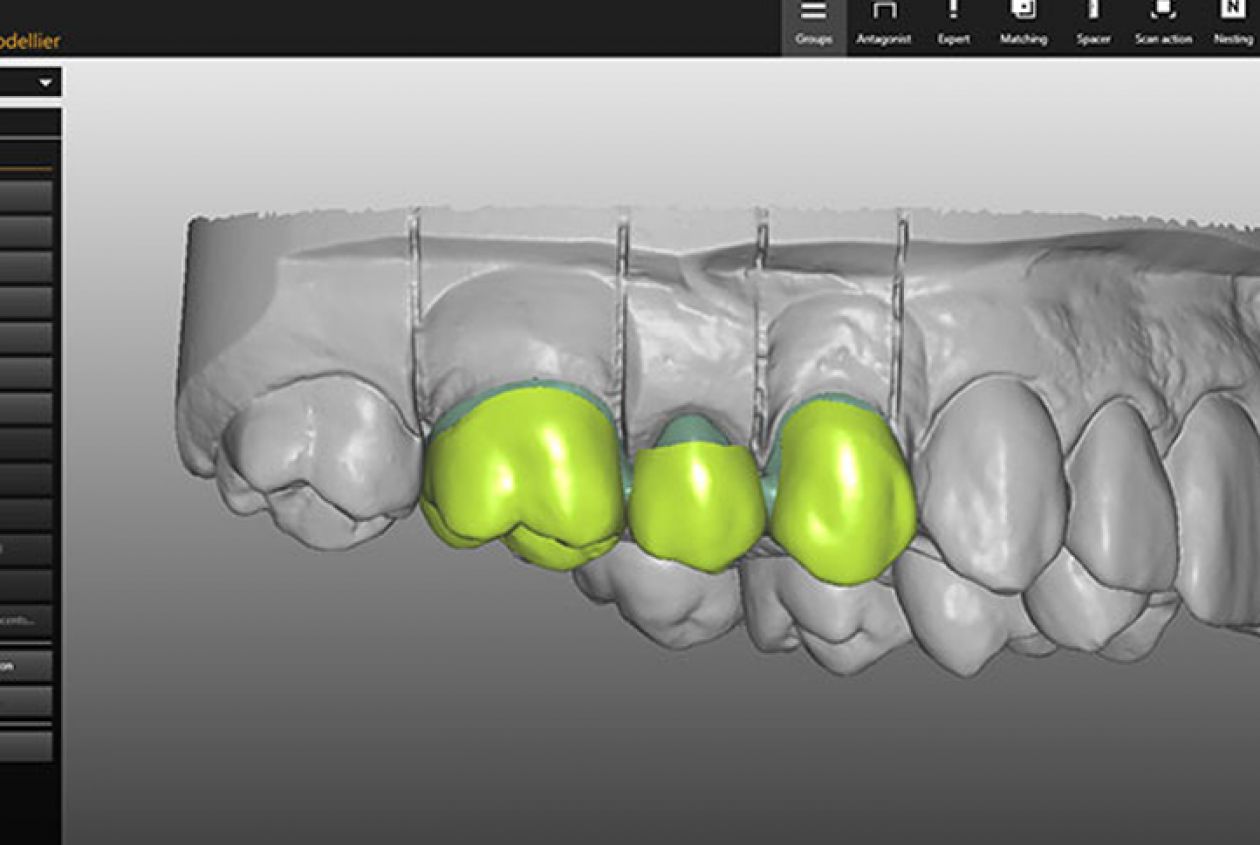The height and width of the screenshot is (845, 1260).
Task: Click the left panel button ending in "cents..."
Action: 26,618
